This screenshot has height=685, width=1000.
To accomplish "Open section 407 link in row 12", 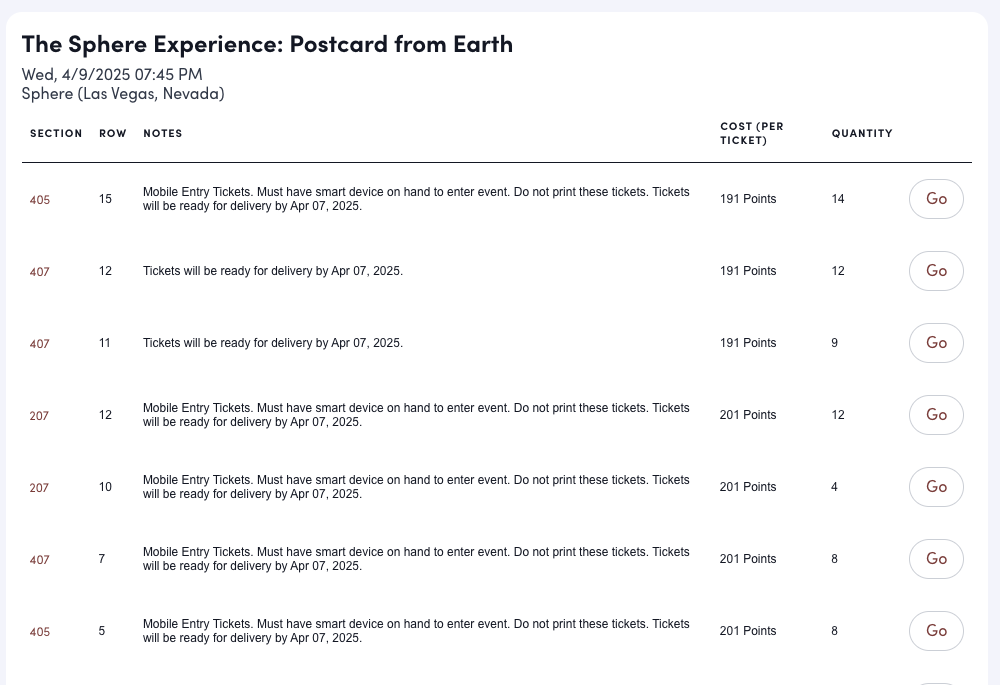I will tap(39, 272).
